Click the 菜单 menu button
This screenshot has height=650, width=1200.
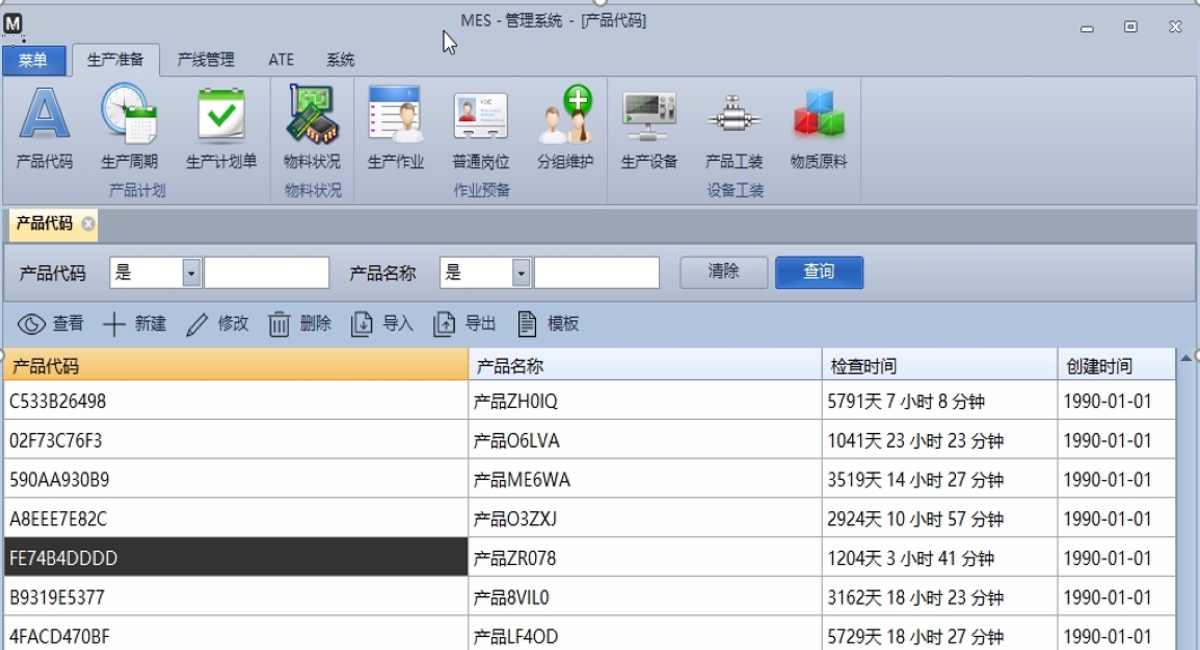(33, 61)
